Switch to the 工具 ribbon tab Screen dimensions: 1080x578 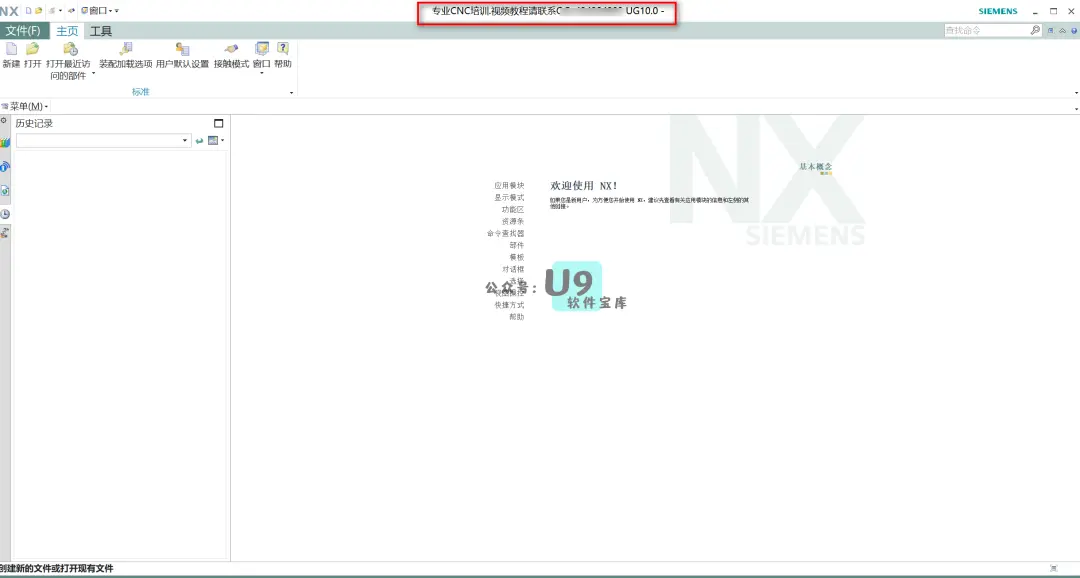[x=99, y=31]
